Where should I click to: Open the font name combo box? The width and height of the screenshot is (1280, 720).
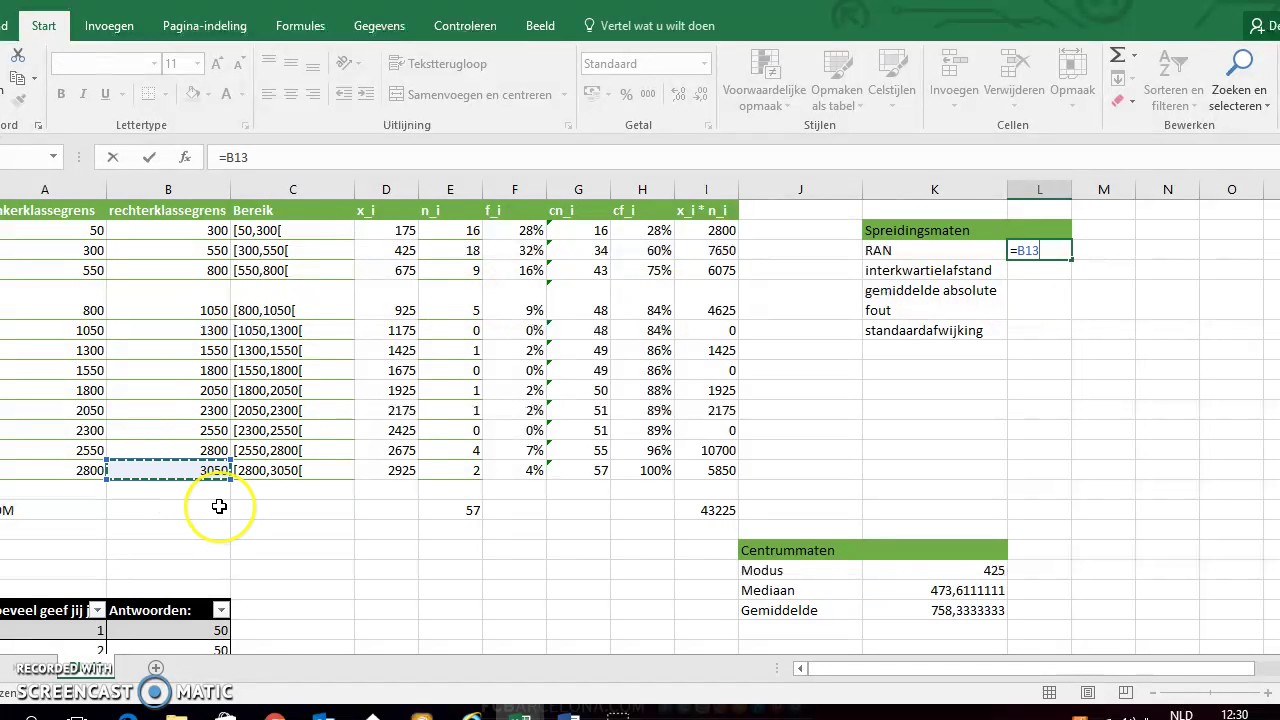pos(105,63)
